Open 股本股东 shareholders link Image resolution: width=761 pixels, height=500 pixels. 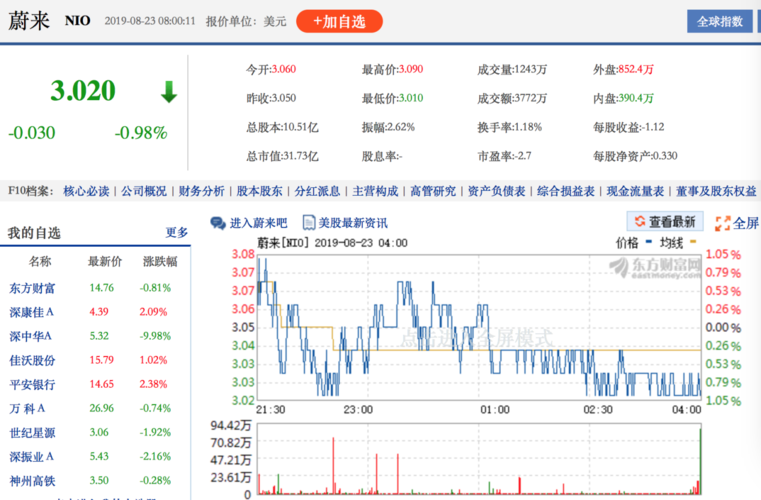259,191
